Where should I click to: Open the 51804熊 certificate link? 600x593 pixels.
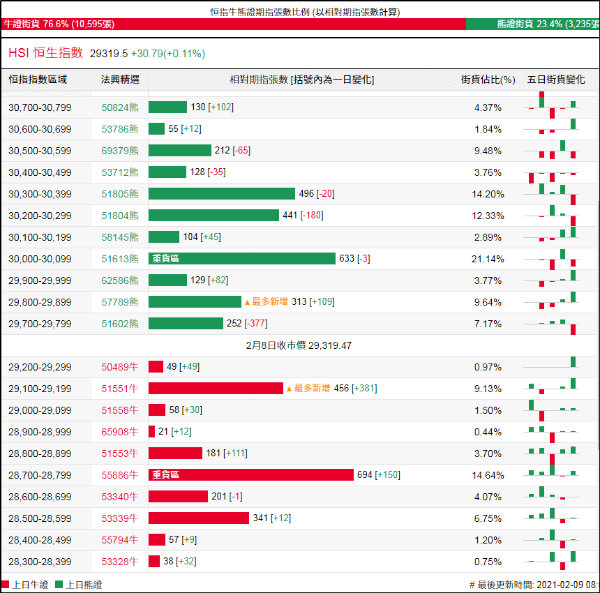120,216
